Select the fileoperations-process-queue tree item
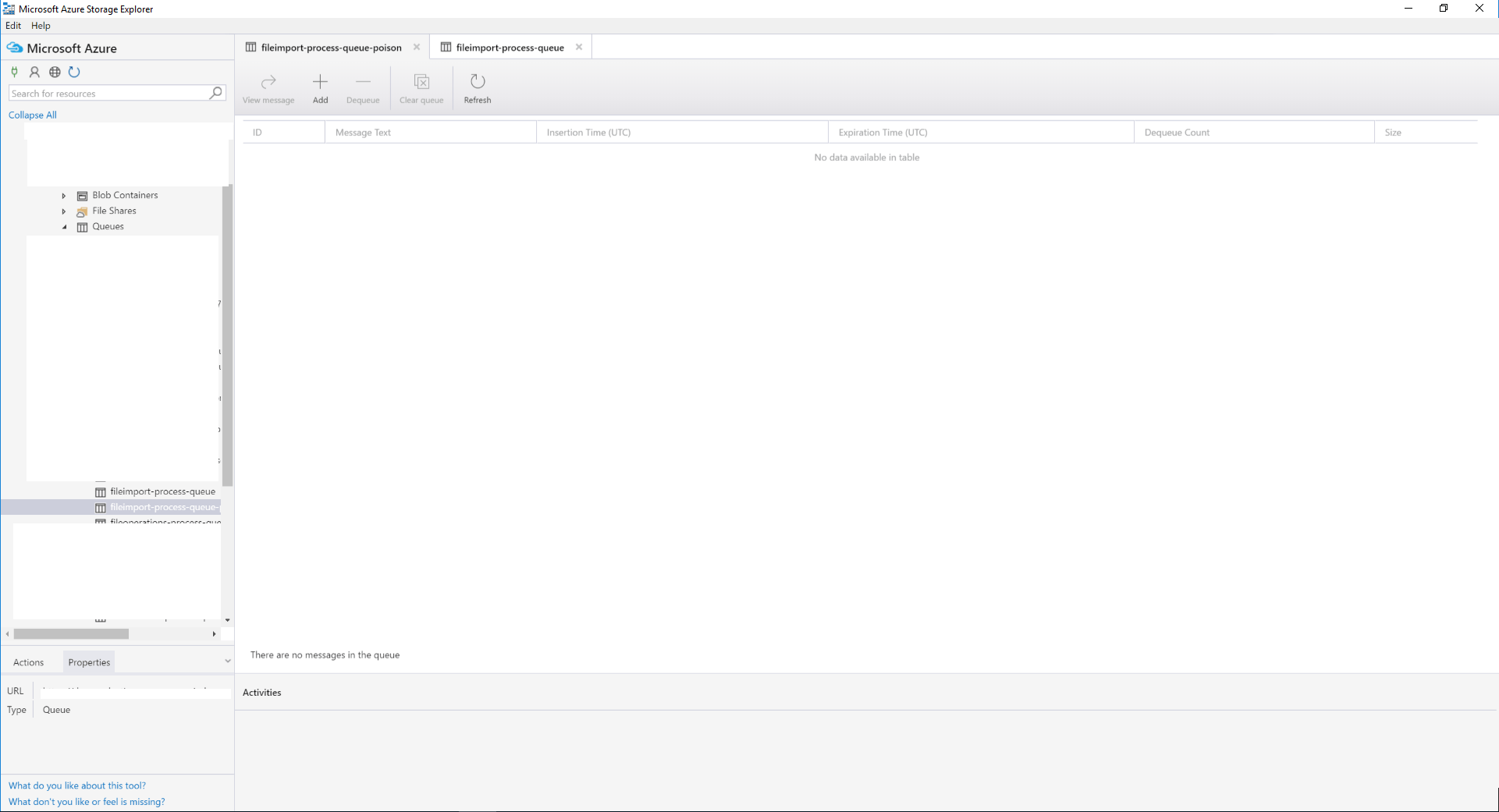Screen dimensions: 1499x812 [163, 522]
